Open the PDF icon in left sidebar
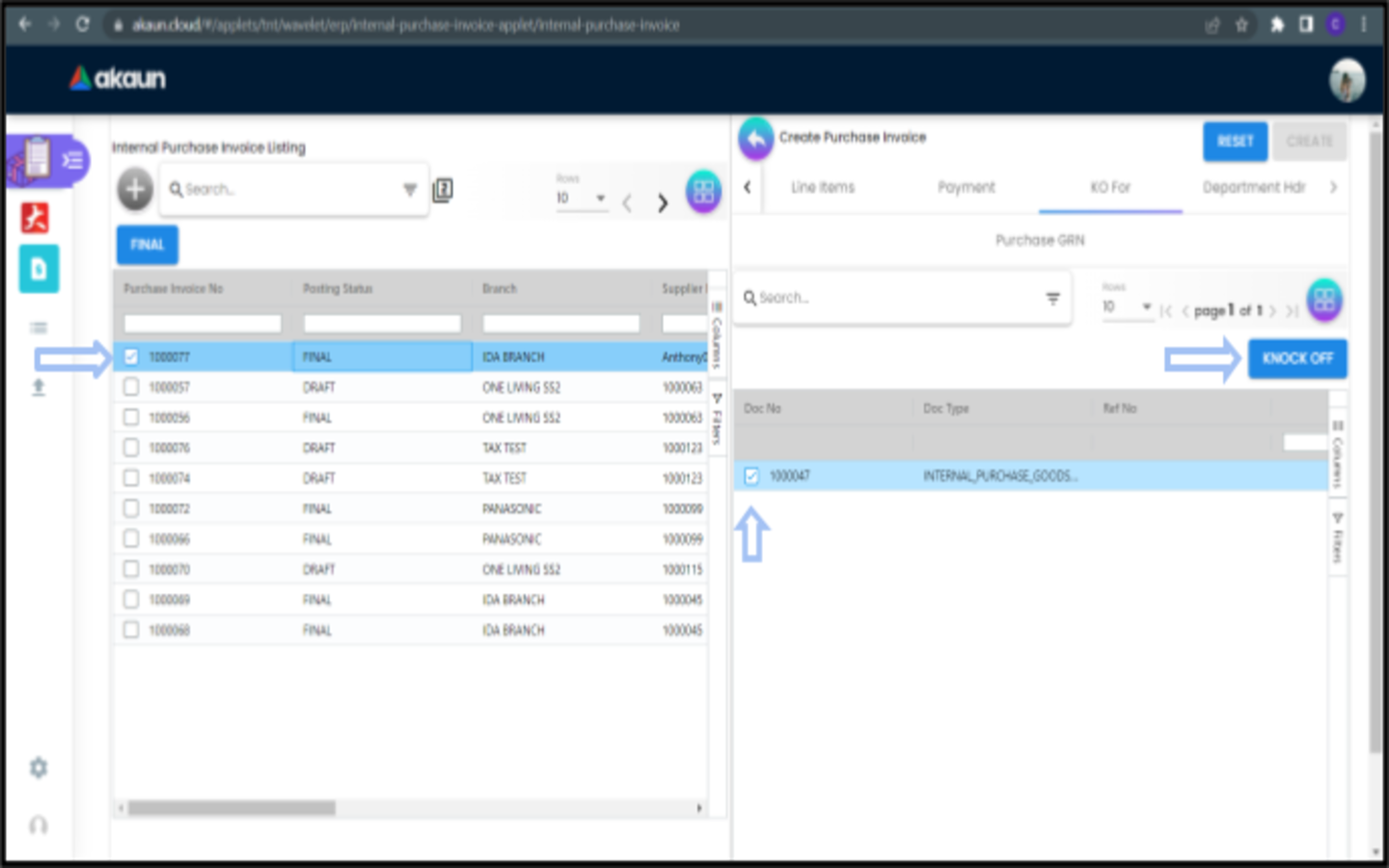 [x=37, y=218]
